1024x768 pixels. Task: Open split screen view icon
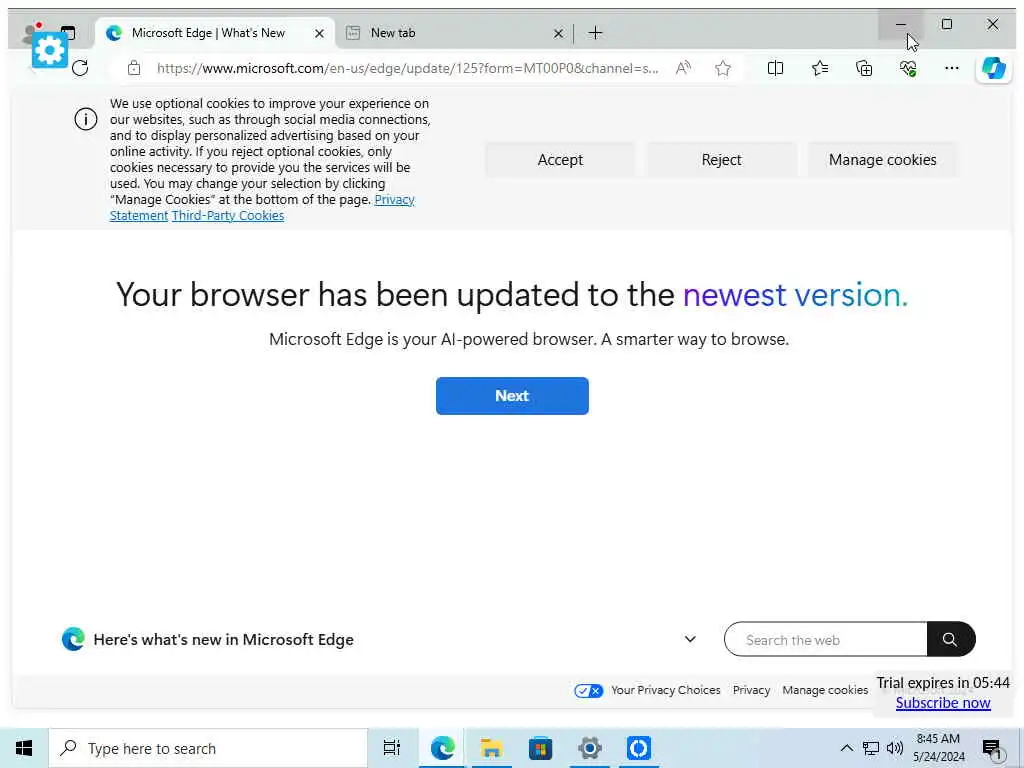[x=775, y=68]
